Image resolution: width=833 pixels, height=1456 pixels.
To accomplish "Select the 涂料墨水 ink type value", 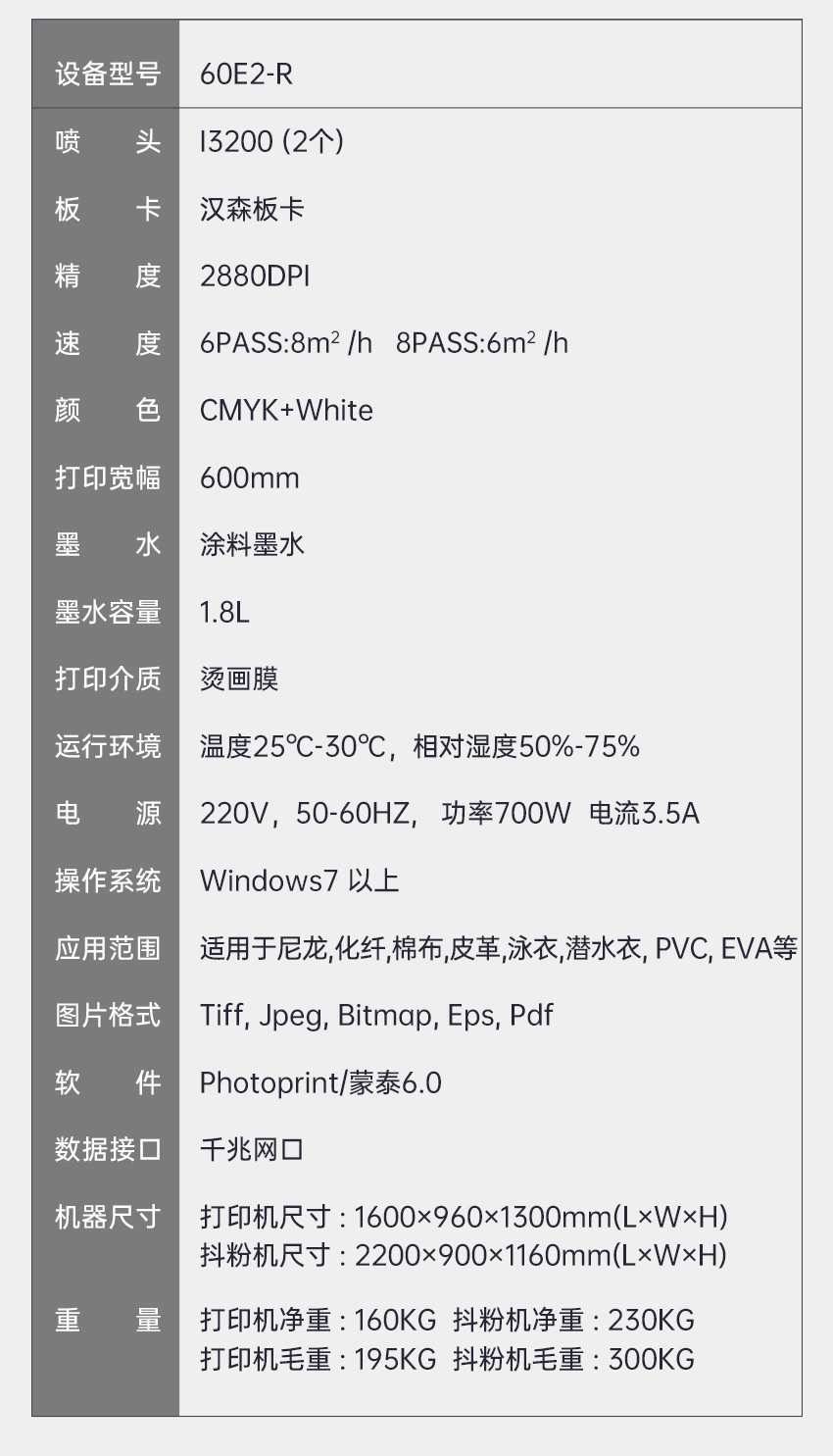I will (x=252, y=545).
